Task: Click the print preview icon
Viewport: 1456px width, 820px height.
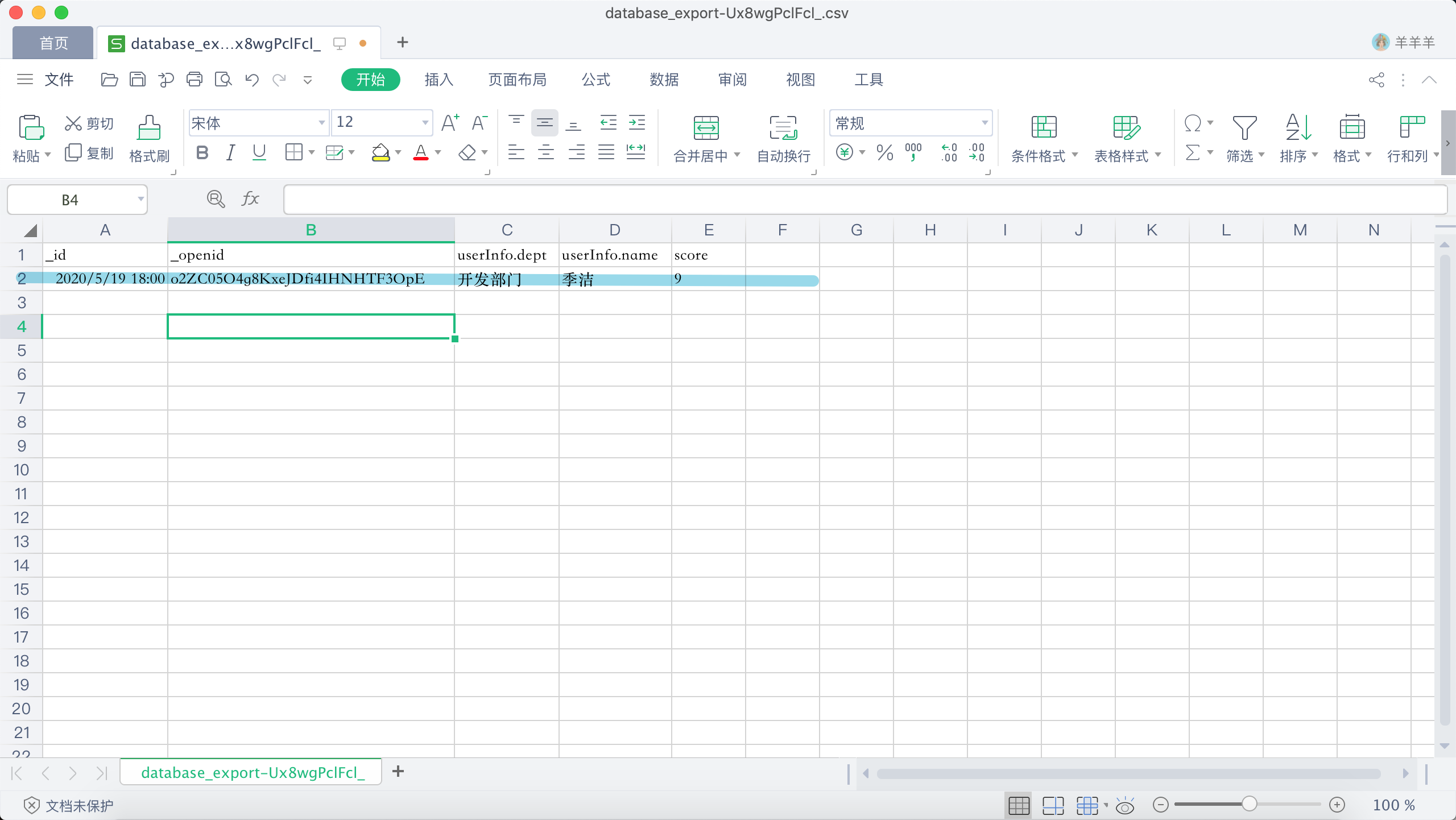Action: (x=223, y=80)
